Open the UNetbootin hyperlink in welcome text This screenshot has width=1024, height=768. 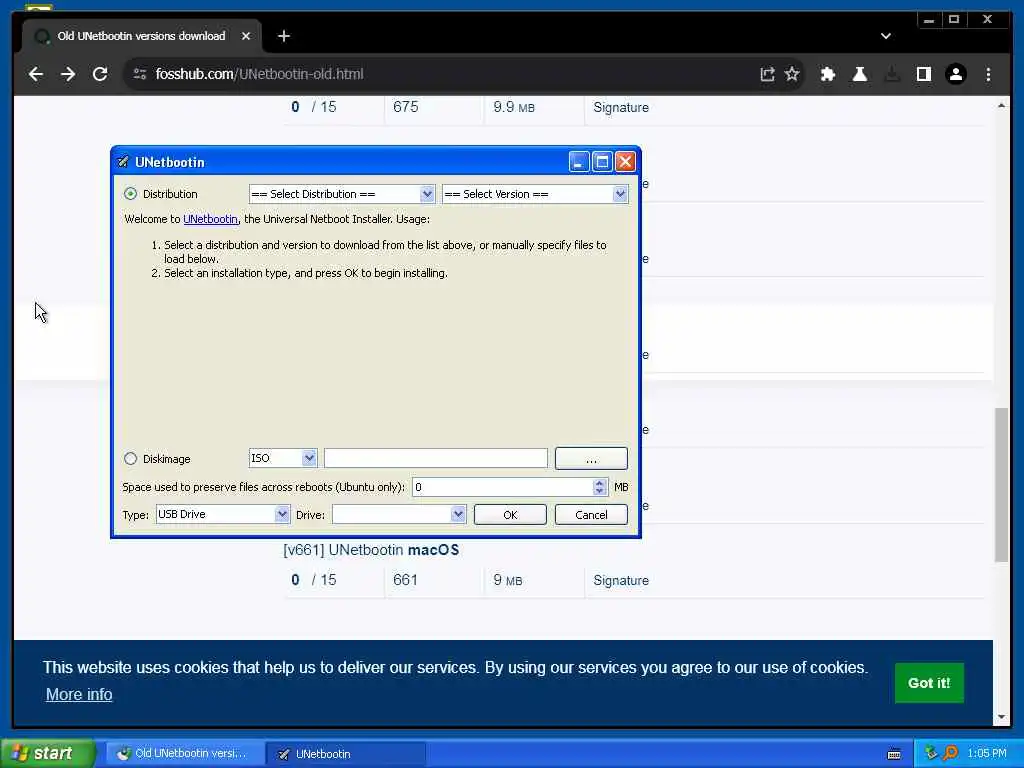210,219
